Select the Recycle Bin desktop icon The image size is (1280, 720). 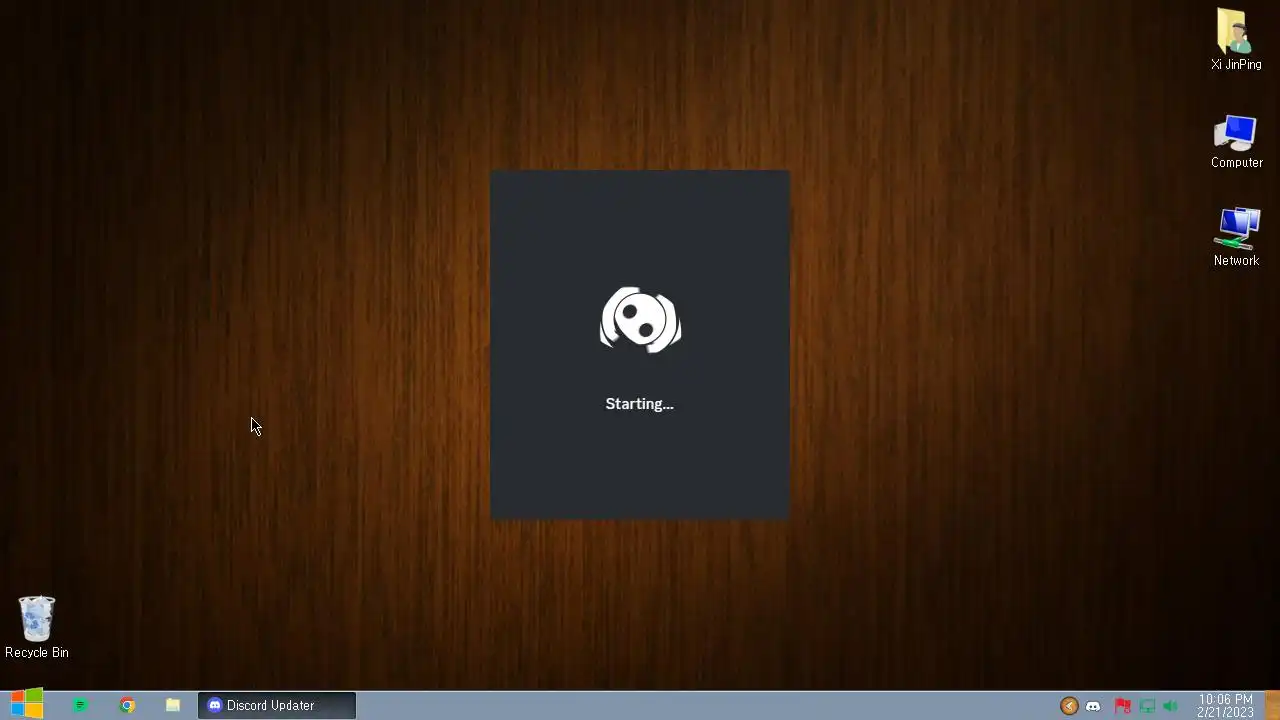pyautogui.click(x=37, y=628)
